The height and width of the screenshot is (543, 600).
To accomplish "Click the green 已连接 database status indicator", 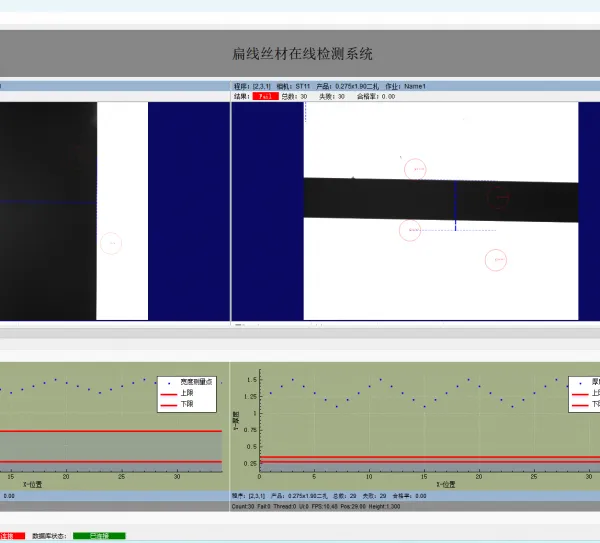I will pyautogui.click(x=99, y=536).
